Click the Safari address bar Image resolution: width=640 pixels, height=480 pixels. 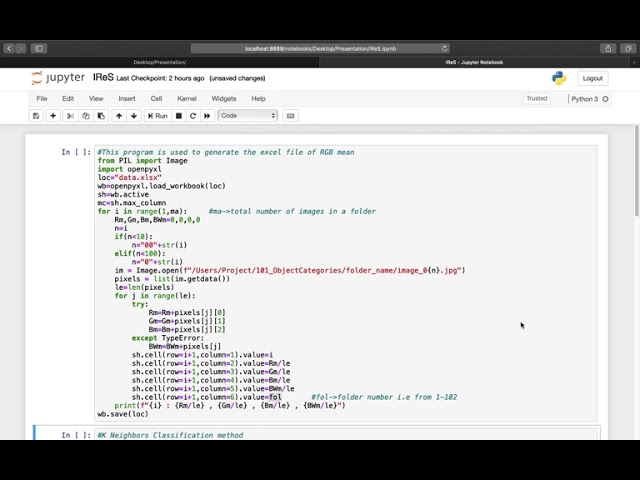[x=320, y=49]
